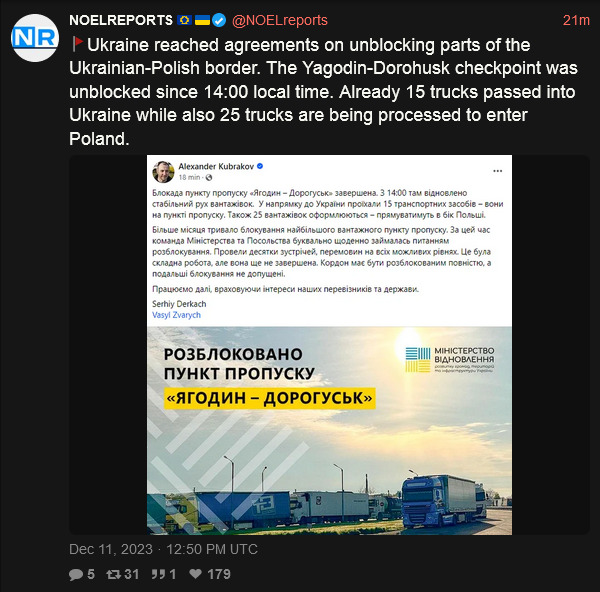Open the Dec 11, 2023 12:50 PM timestamp
Image resolution: width=600 pixels, height=592 pixels.
pyautogui.click(x=163, y=549)
